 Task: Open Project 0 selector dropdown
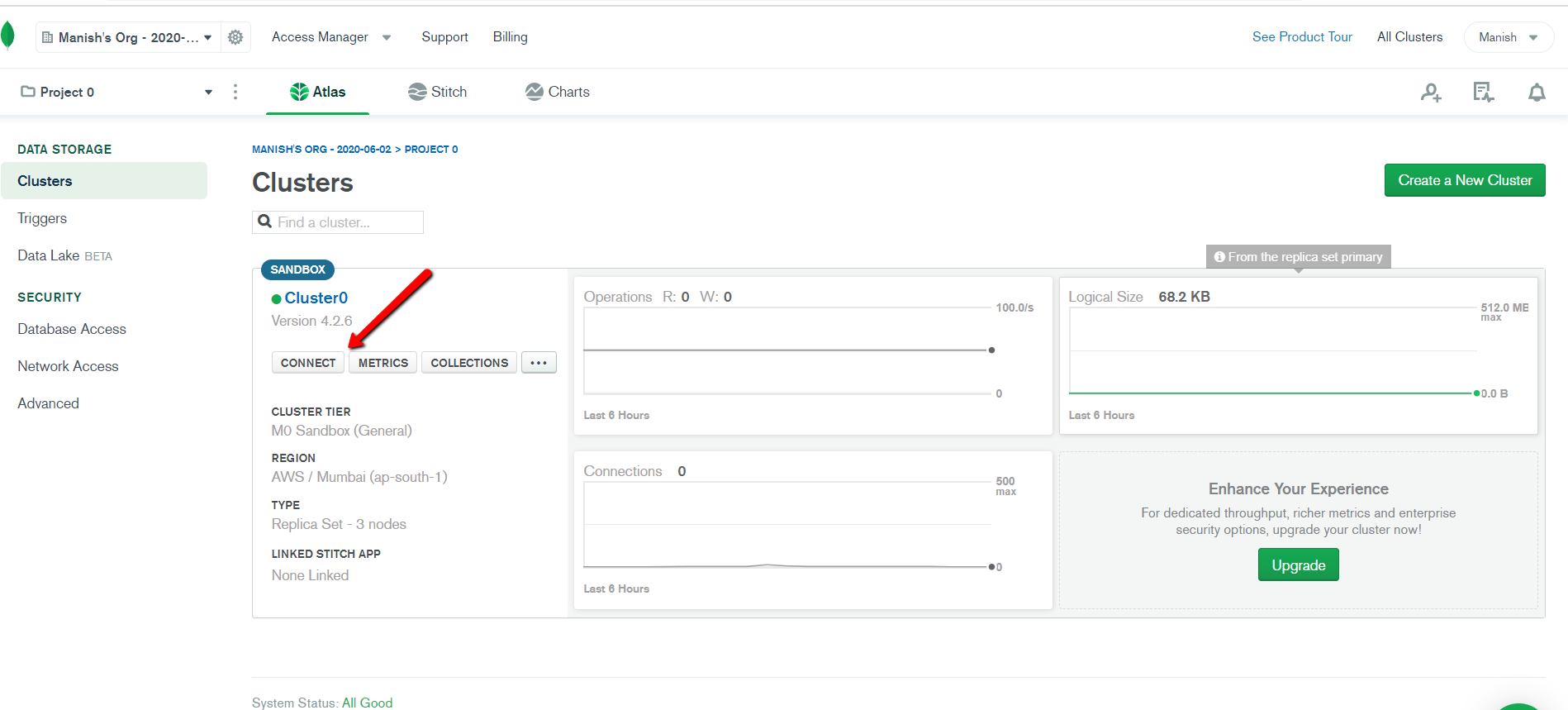(x=116, y=92)
